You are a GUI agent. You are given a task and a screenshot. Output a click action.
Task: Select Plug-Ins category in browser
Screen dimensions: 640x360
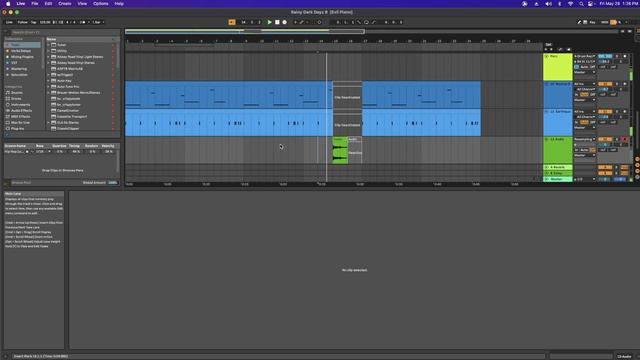pos(17,129)
